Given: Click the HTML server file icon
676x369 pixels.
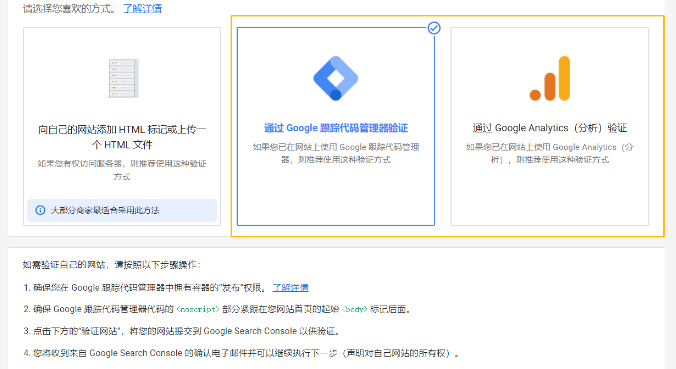Looking at the screenshot, I should [x=123, y=78].
